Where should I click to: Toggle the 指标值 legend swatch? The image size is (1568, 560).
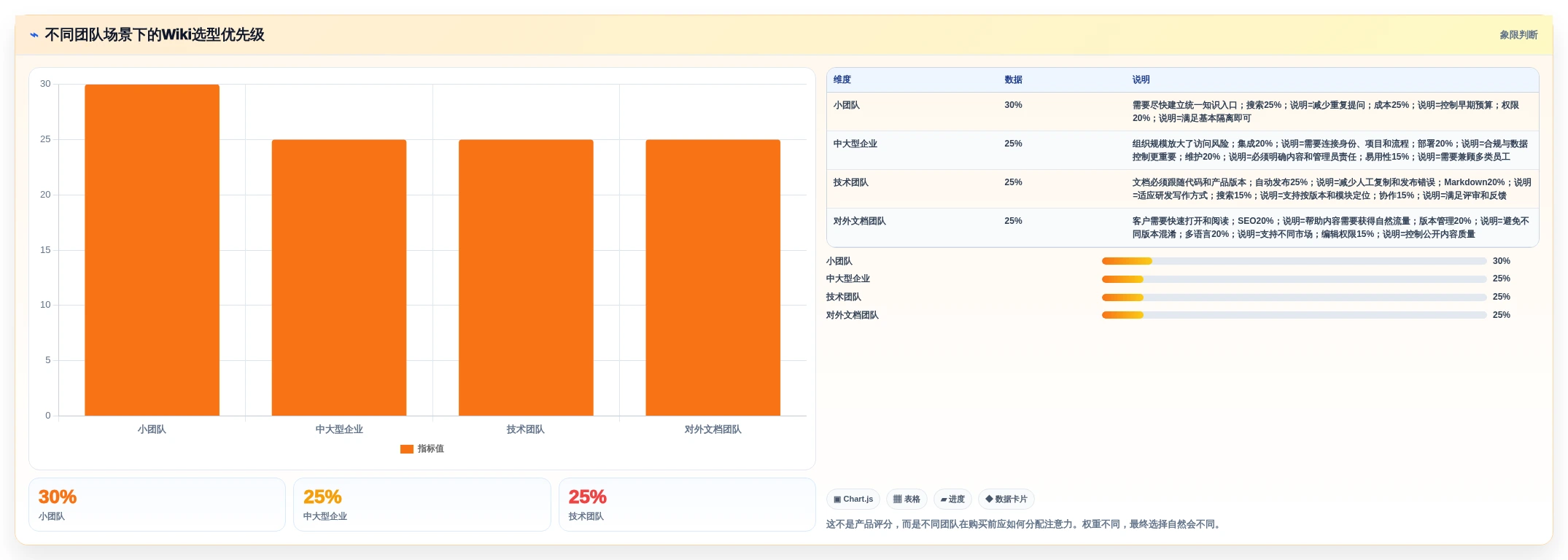click(x=407, y=449)
